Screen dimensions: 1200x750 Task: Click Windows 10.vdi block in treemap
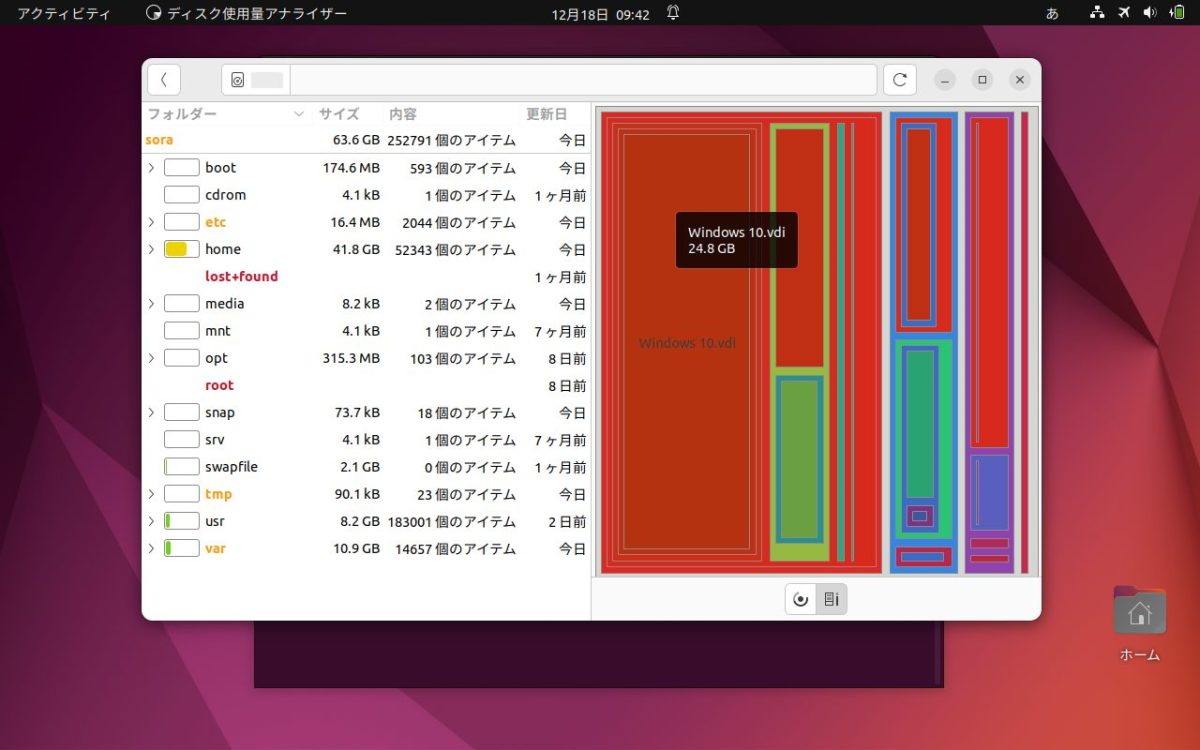pos(687,343)
